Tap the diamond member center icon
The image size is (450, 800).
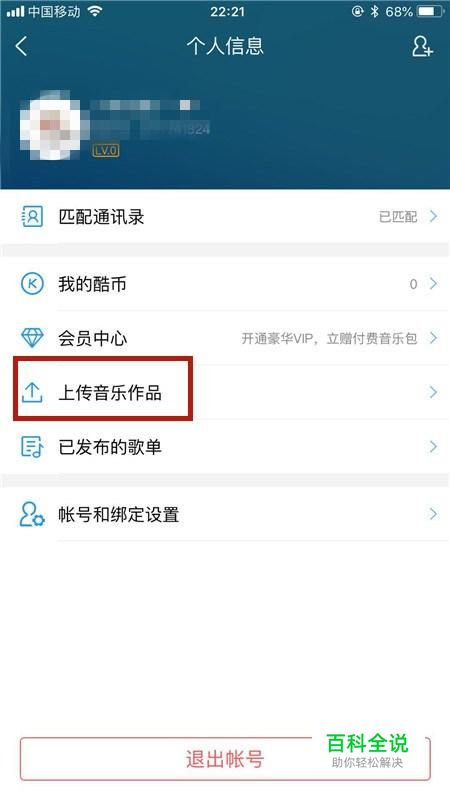pos(32,338)
